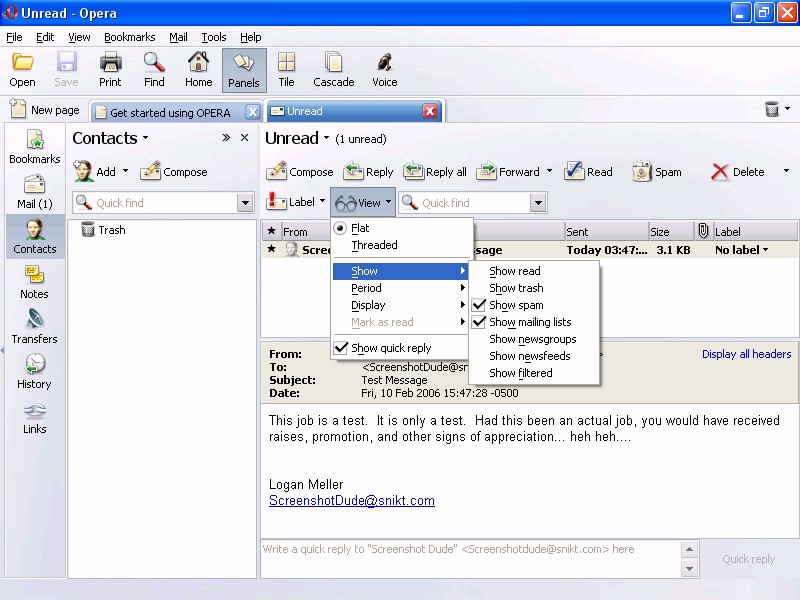Select the History panel icon
Screen dimensions: 800x600
pos(34,372)
